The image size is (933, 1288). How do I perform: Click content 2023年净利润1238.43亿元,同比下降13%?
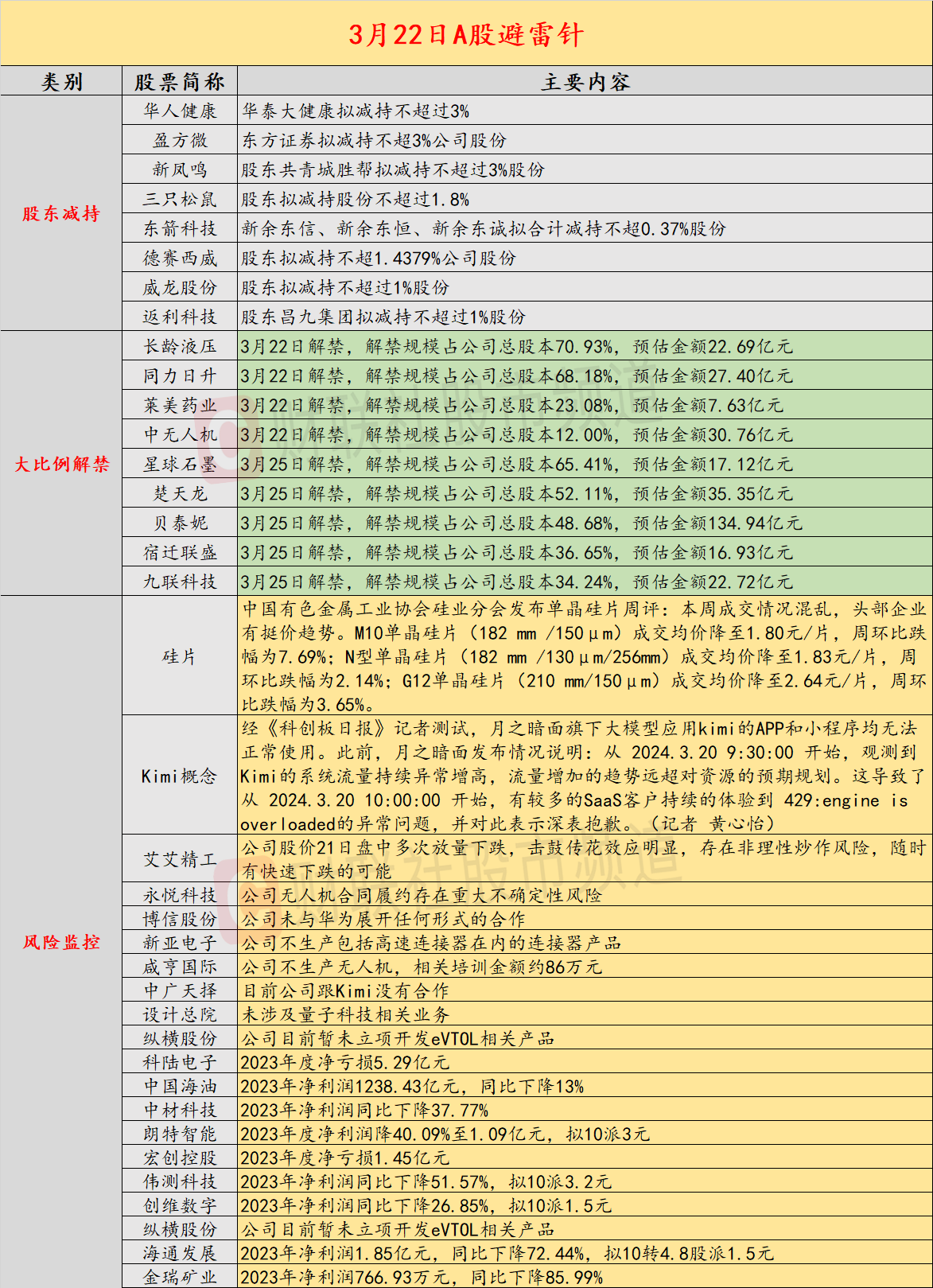click(412, 1086)
